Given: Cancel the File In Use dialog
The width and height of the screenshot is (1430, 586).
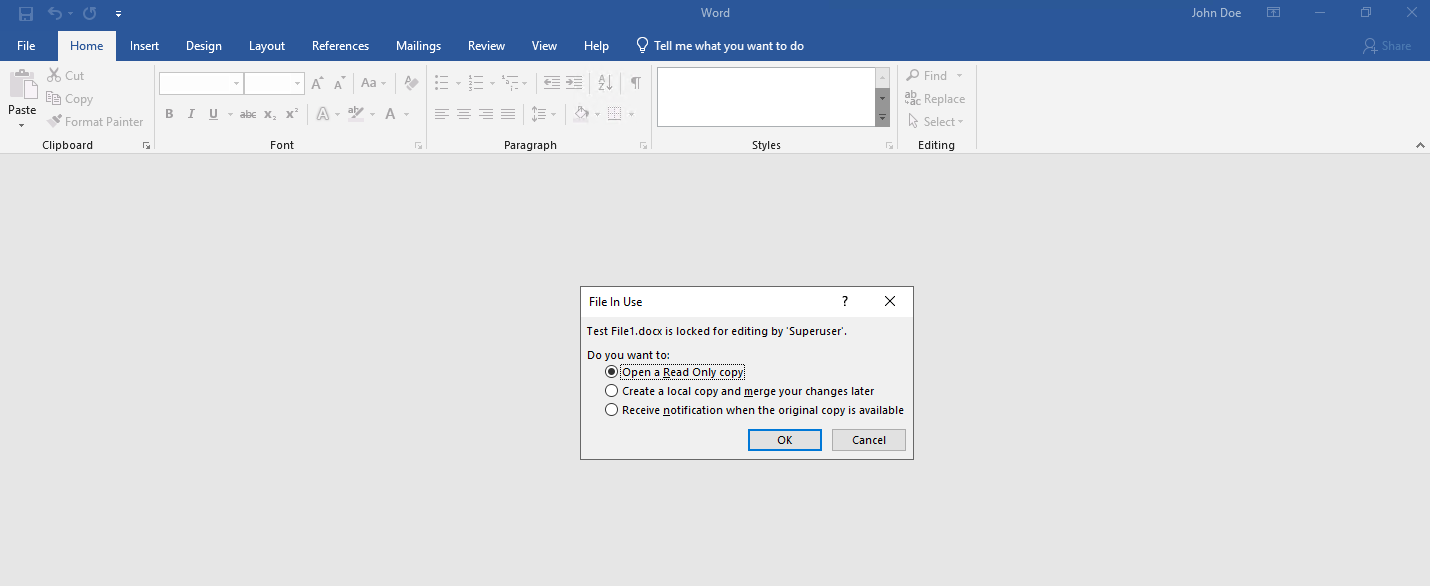Looking at the screenshot, I should pos(868,440).
